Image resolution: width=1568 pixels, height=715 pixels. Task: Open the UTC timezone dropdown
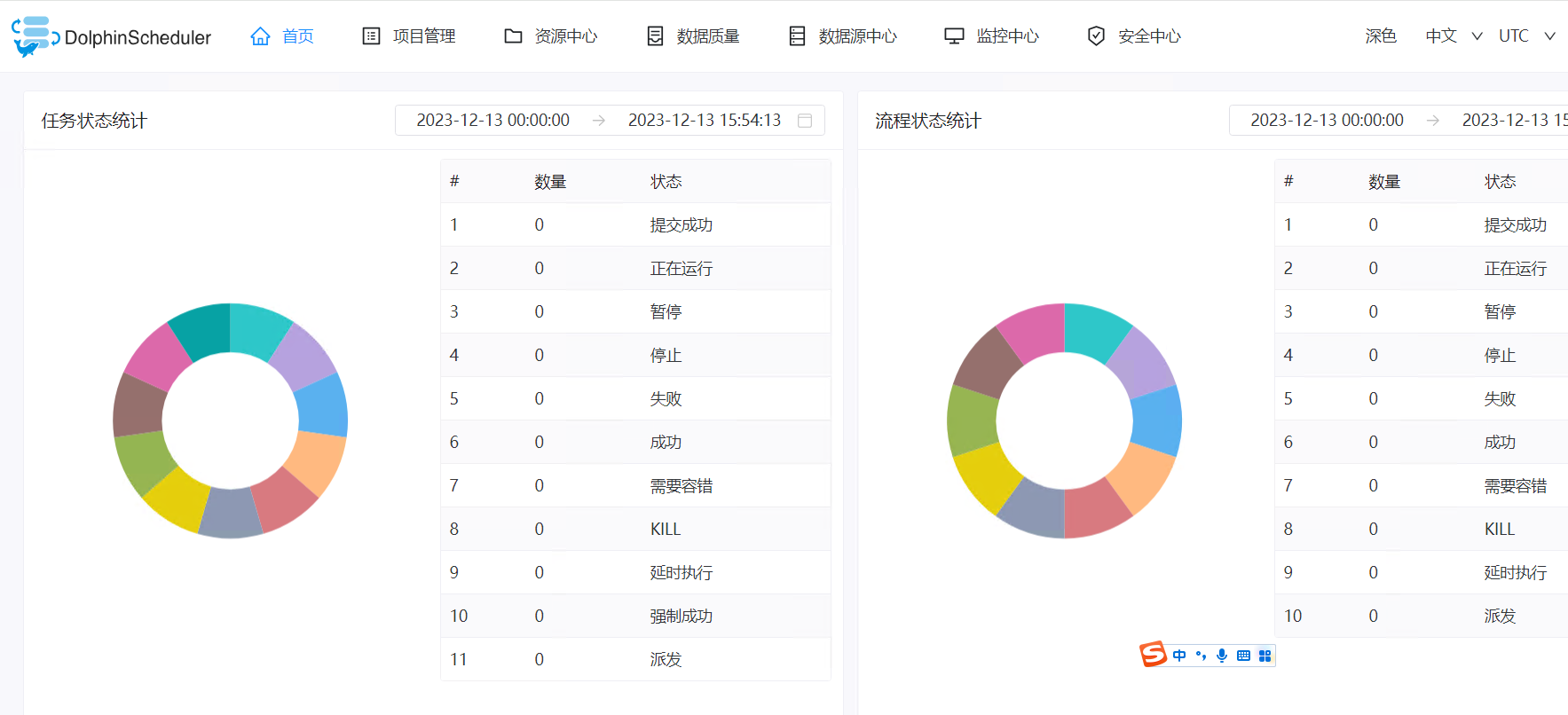(1526, 36)
